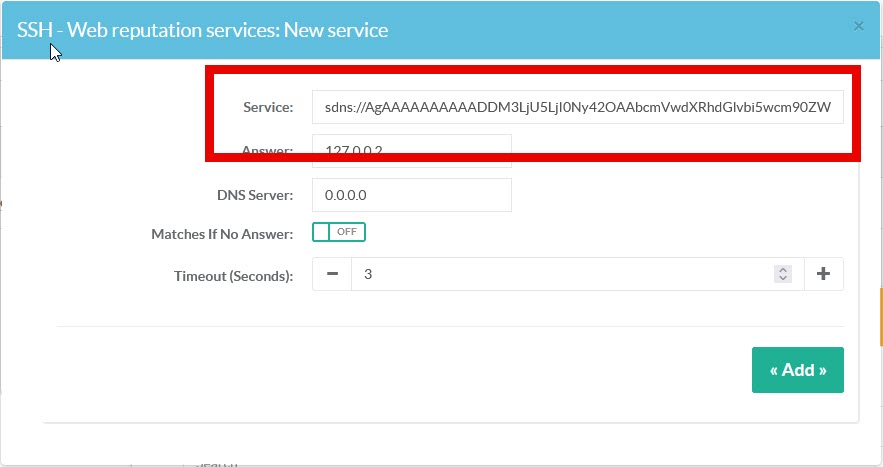Click the Matches If No Answer label

(221, 234)
